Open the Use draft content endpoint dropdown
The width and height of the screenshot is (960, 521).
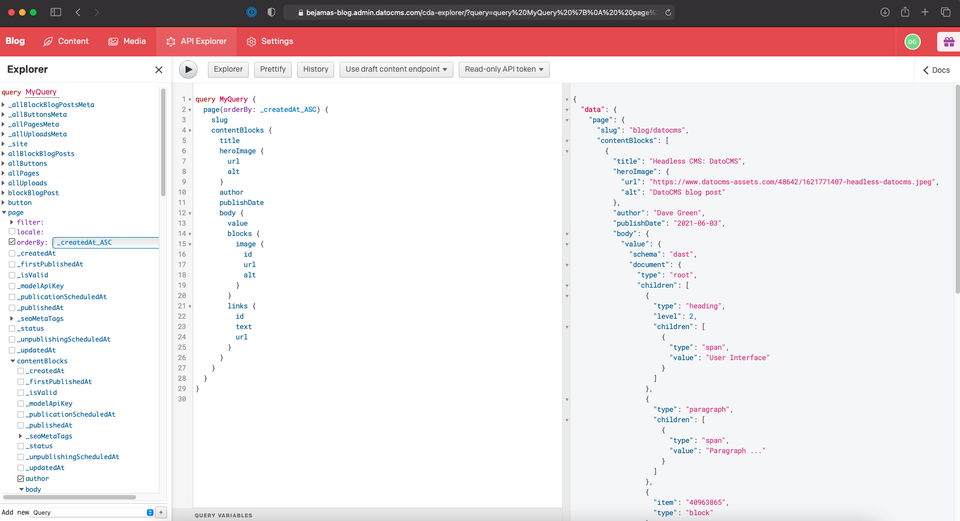397,69
